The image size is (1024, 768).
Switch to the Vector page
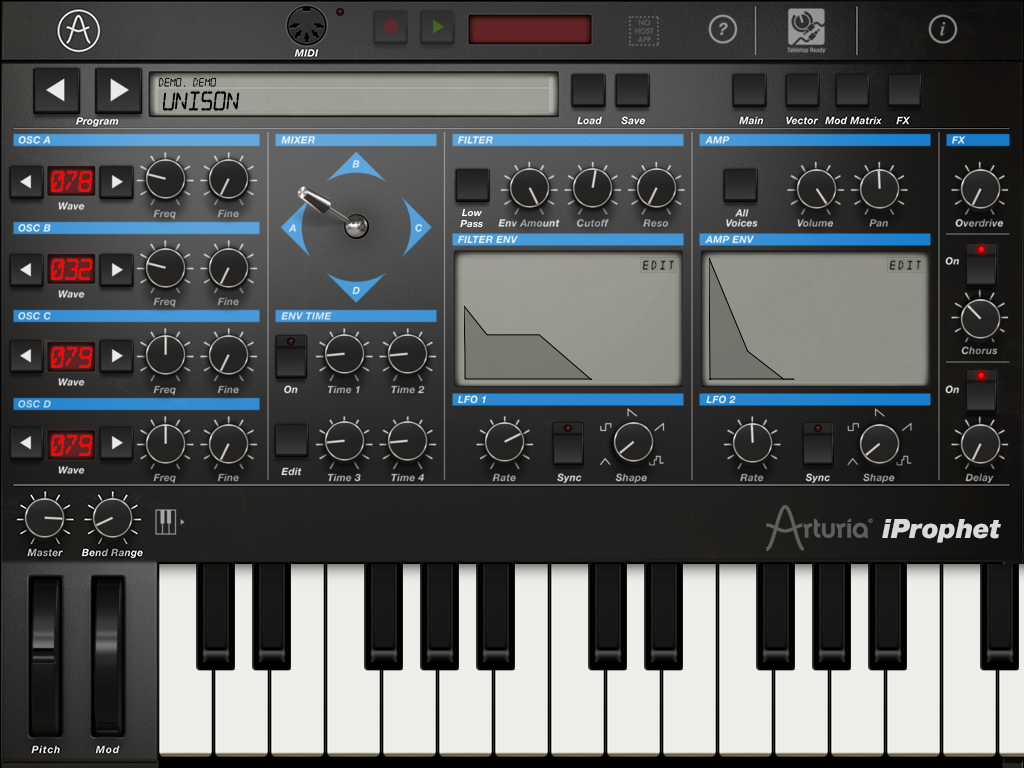[802, 90]
